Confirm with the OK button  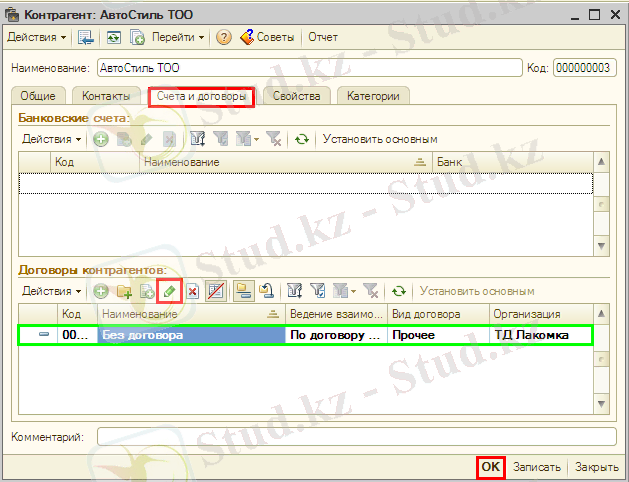point(491,467)
